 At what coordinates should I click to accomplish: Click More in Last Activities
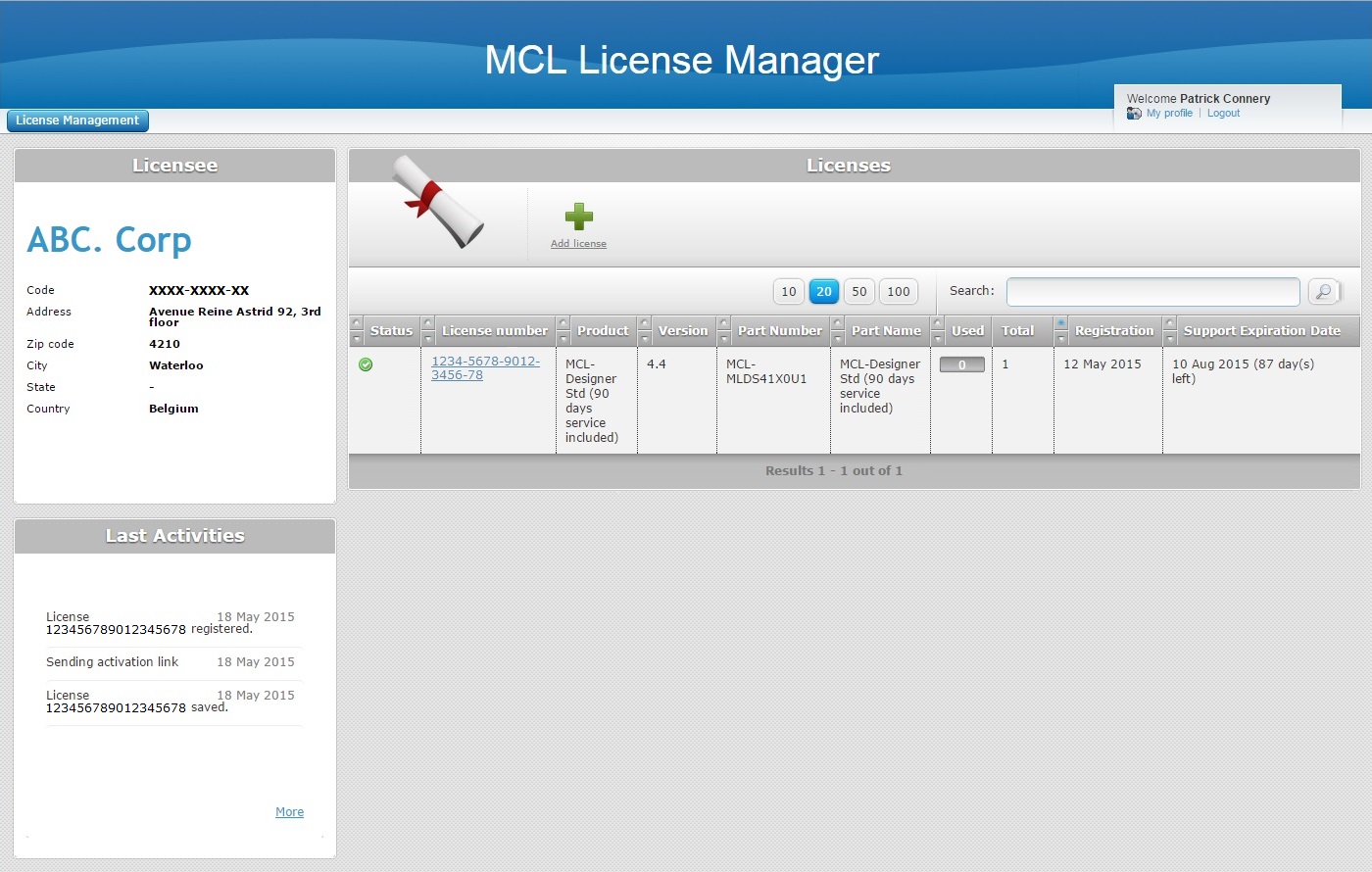[289, 812]
